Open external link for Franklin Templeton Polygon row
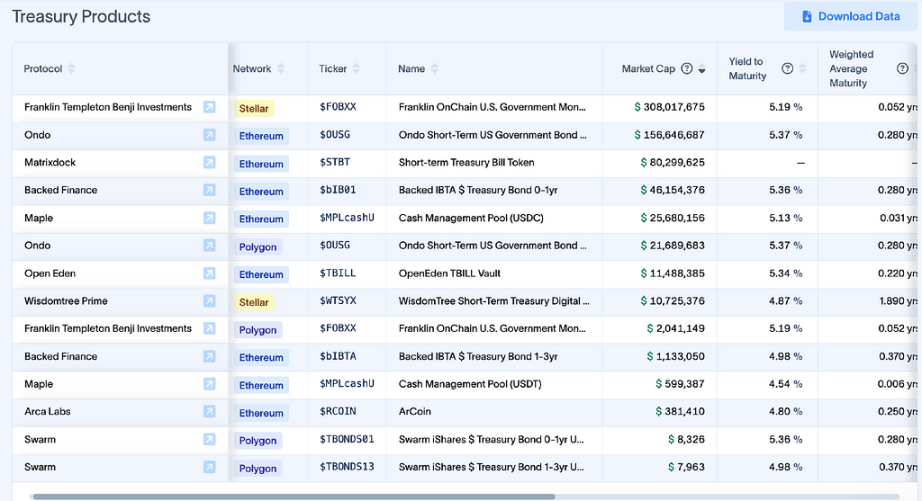The height and width of the screenshot is (501, 922). coord(209,328)
